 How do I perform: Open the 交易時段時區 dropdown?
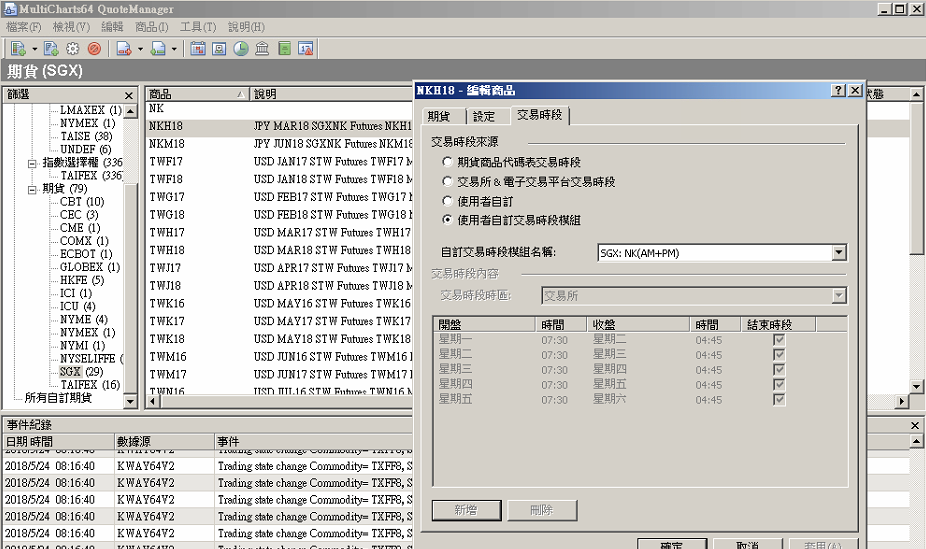coord(839,296)
